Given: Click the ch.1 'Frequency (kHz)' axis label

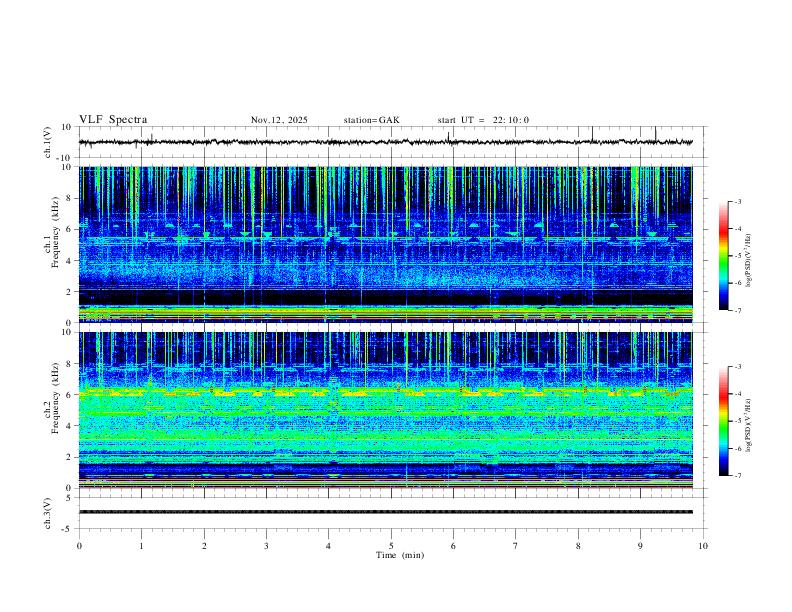Looking at the screenshot, I should pyautogui.click(x=55, y=232).
